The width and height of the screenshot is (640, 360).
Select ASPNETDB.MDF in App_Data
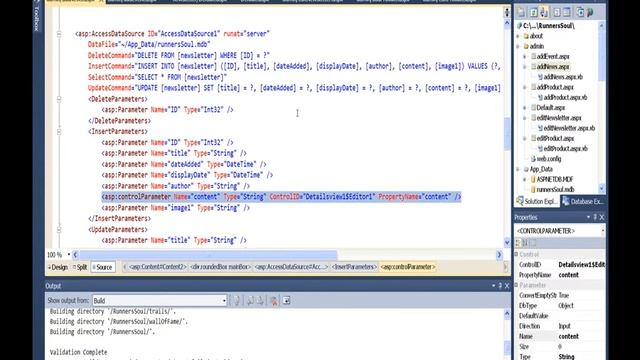pos(555,179)
